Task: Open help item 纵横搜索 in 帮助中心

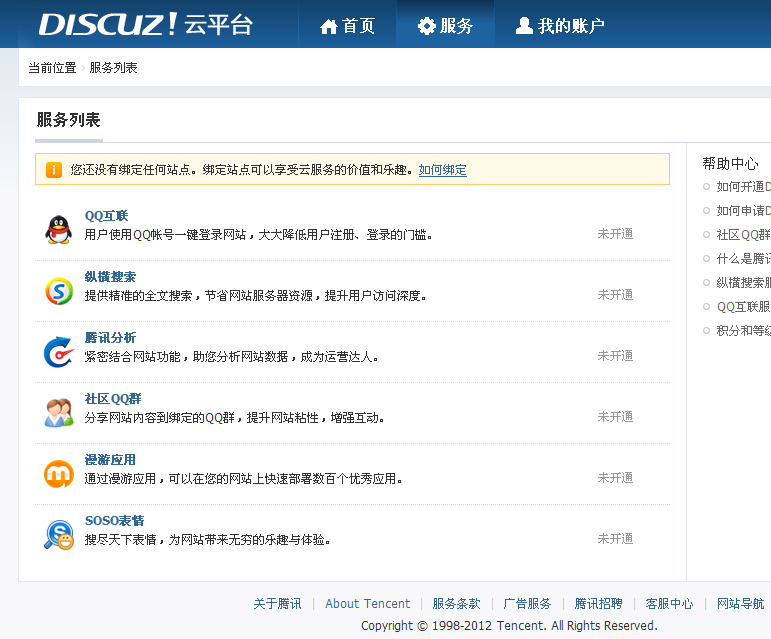Action: (743, 283)
